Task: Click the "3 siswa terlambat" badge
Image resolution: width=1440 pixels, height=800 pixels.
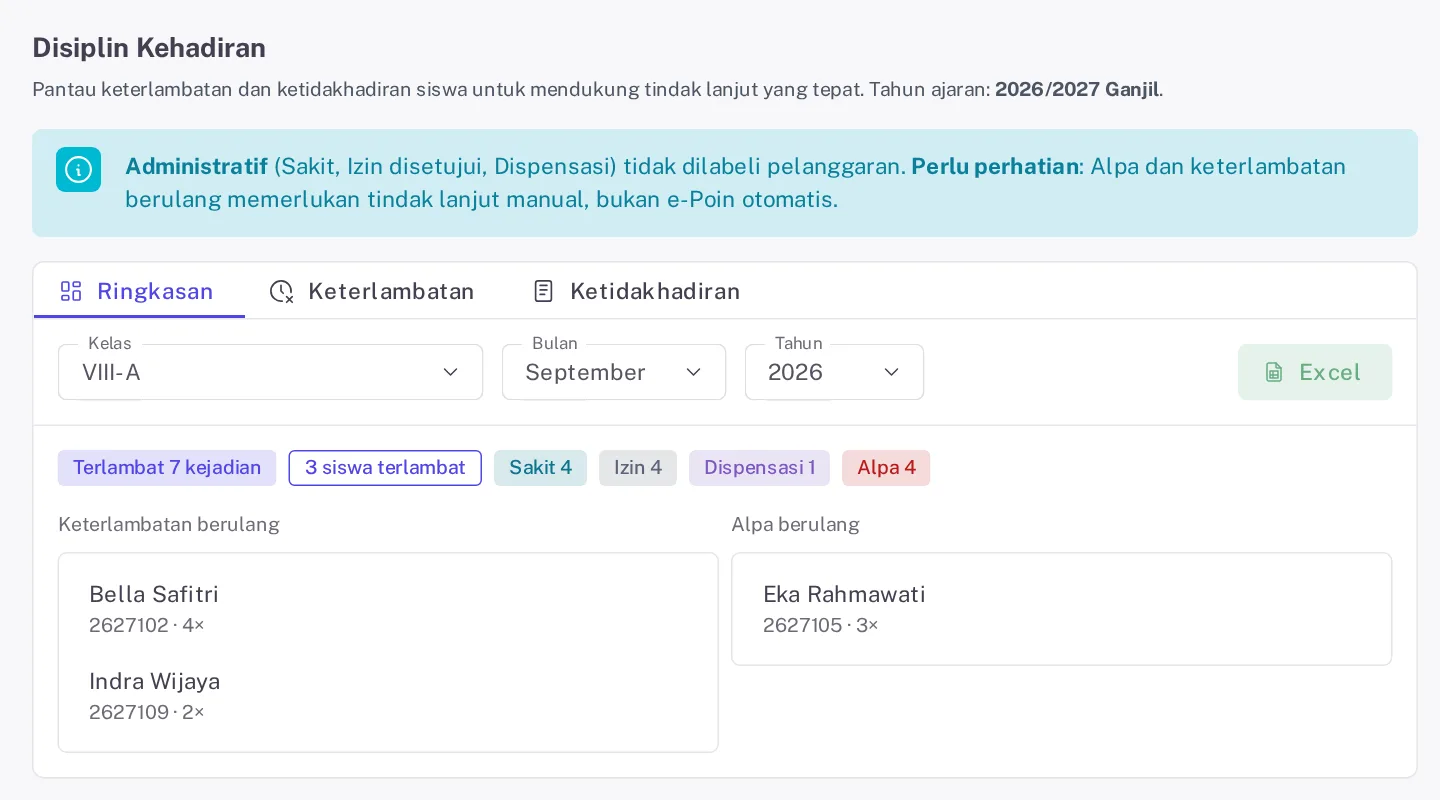Action: pos(385,468)
